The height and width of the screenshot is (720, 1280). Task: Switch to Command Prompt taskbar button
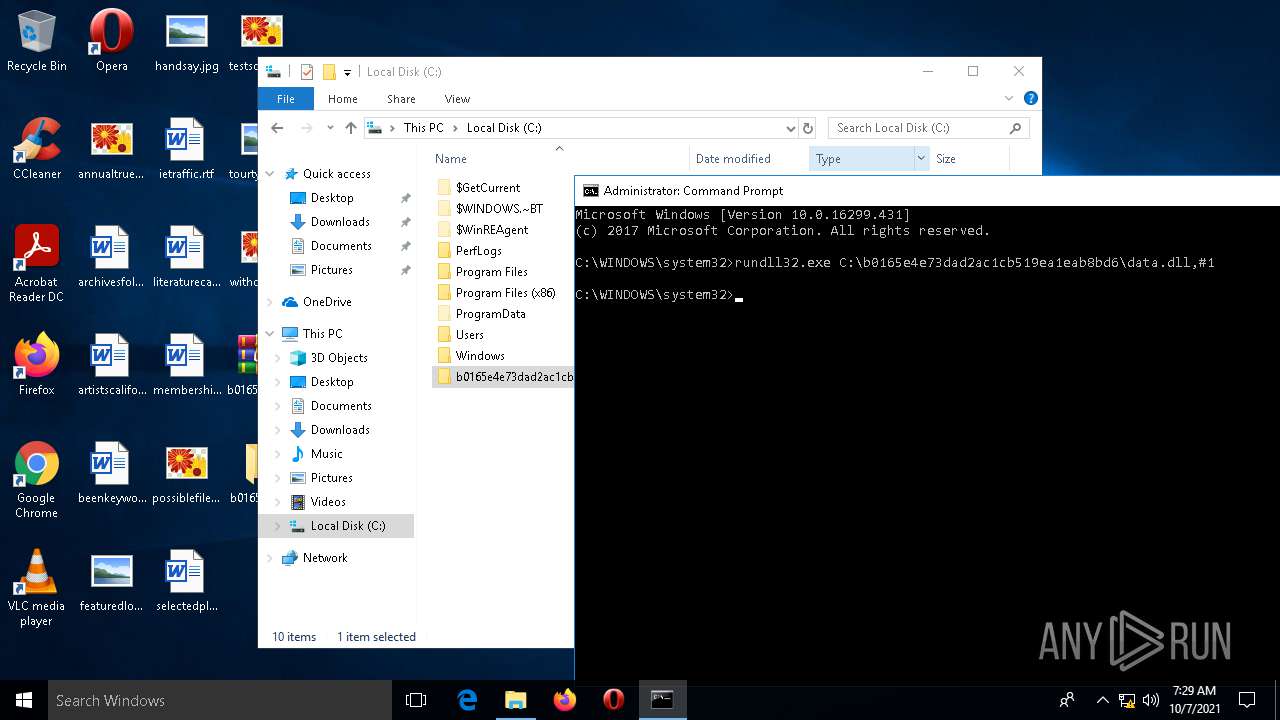coord(662,700)
